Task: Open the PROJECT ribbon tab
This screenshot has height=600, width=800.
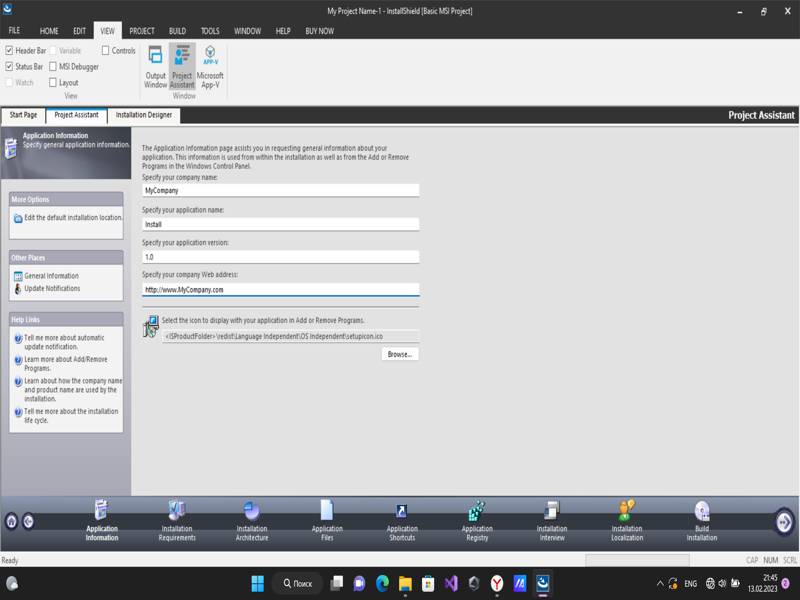Action: click(x=142, y=31)
